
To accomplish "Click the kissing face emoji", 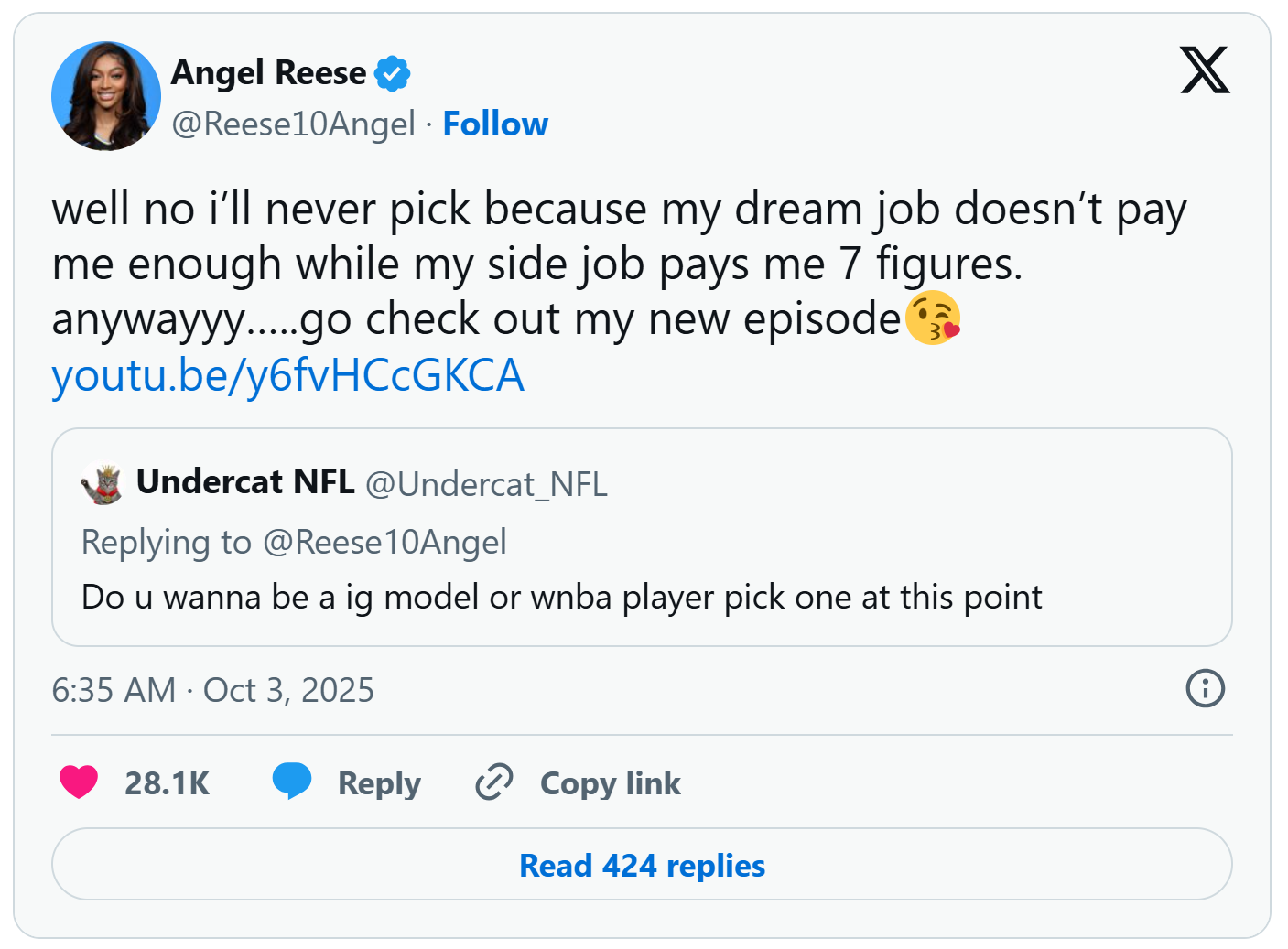I will click(x=933, y=318).
